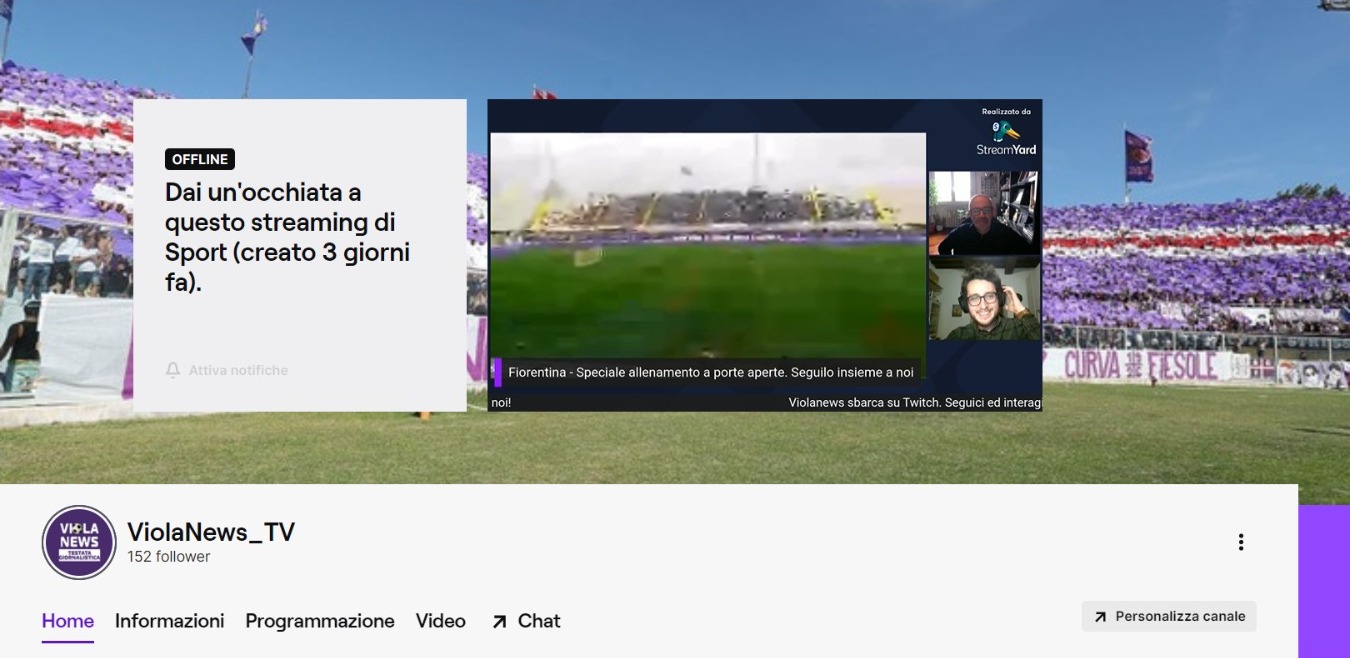The width and height of the screenshot is (1350, 658).
Task: Click the Violanews sbarca su Twitch ticker
Action: pyautogui.click(x=915, y=403)
